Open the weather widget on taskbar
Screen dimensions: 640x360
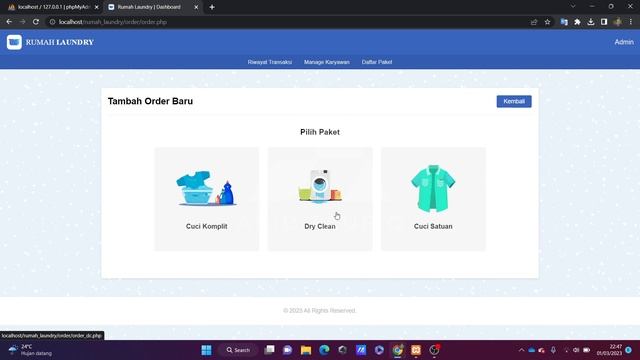tap(31, 350)
